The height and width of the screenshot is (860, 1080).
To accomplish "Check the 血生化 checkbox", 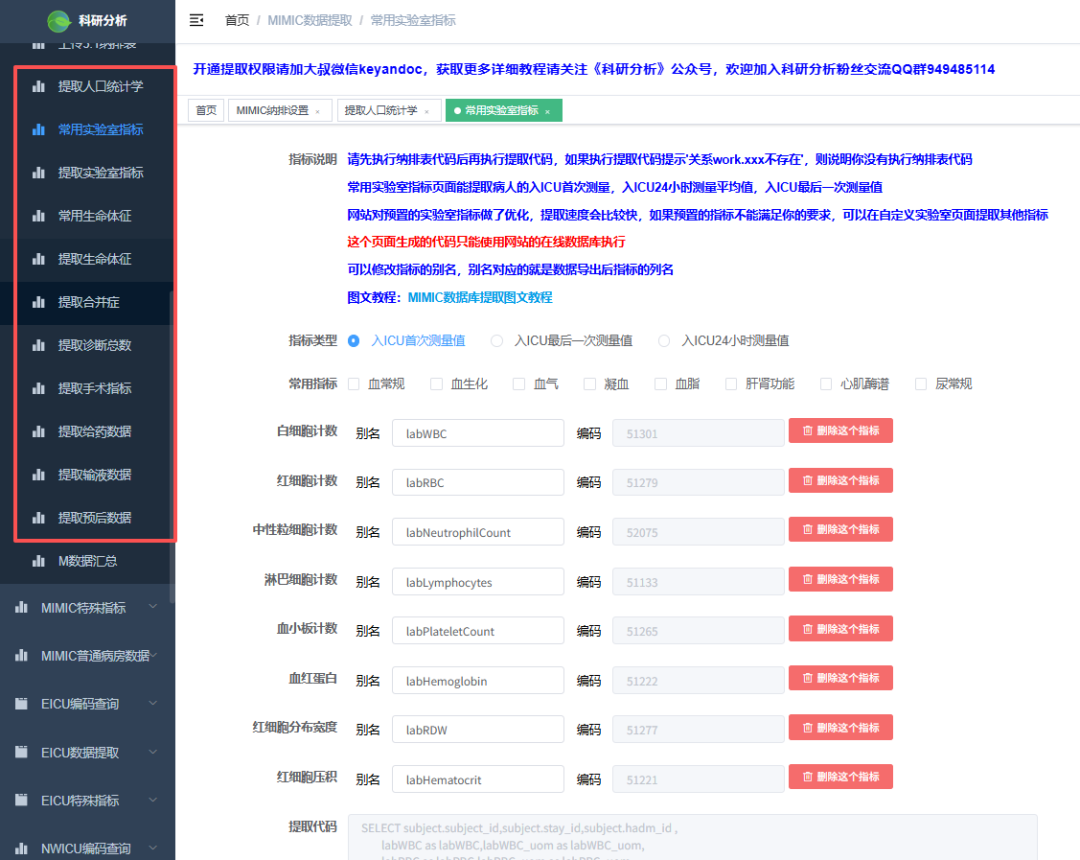I will (x=437, y=384).
